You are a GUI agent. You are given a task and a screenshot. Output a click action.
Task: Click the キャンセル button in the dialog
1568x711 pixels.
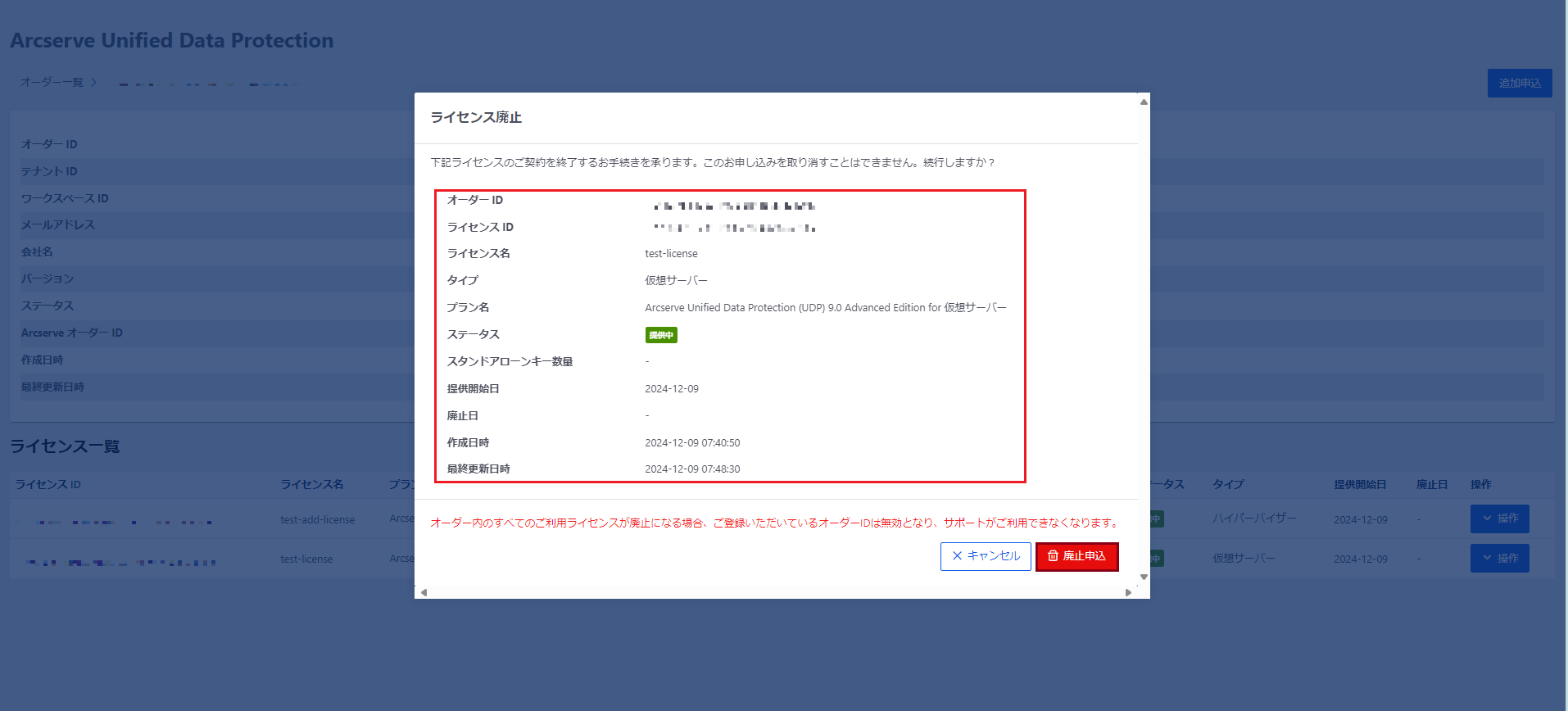tap(986, 556)
